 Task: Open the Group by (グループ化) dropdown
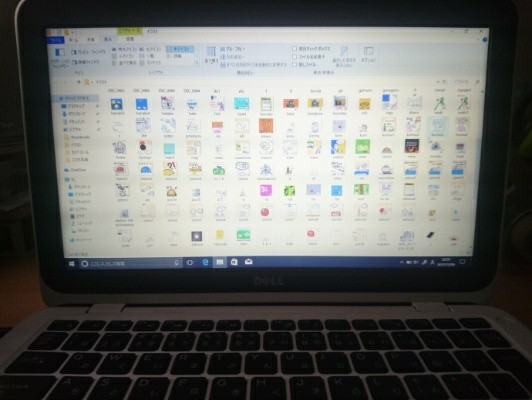233,49
